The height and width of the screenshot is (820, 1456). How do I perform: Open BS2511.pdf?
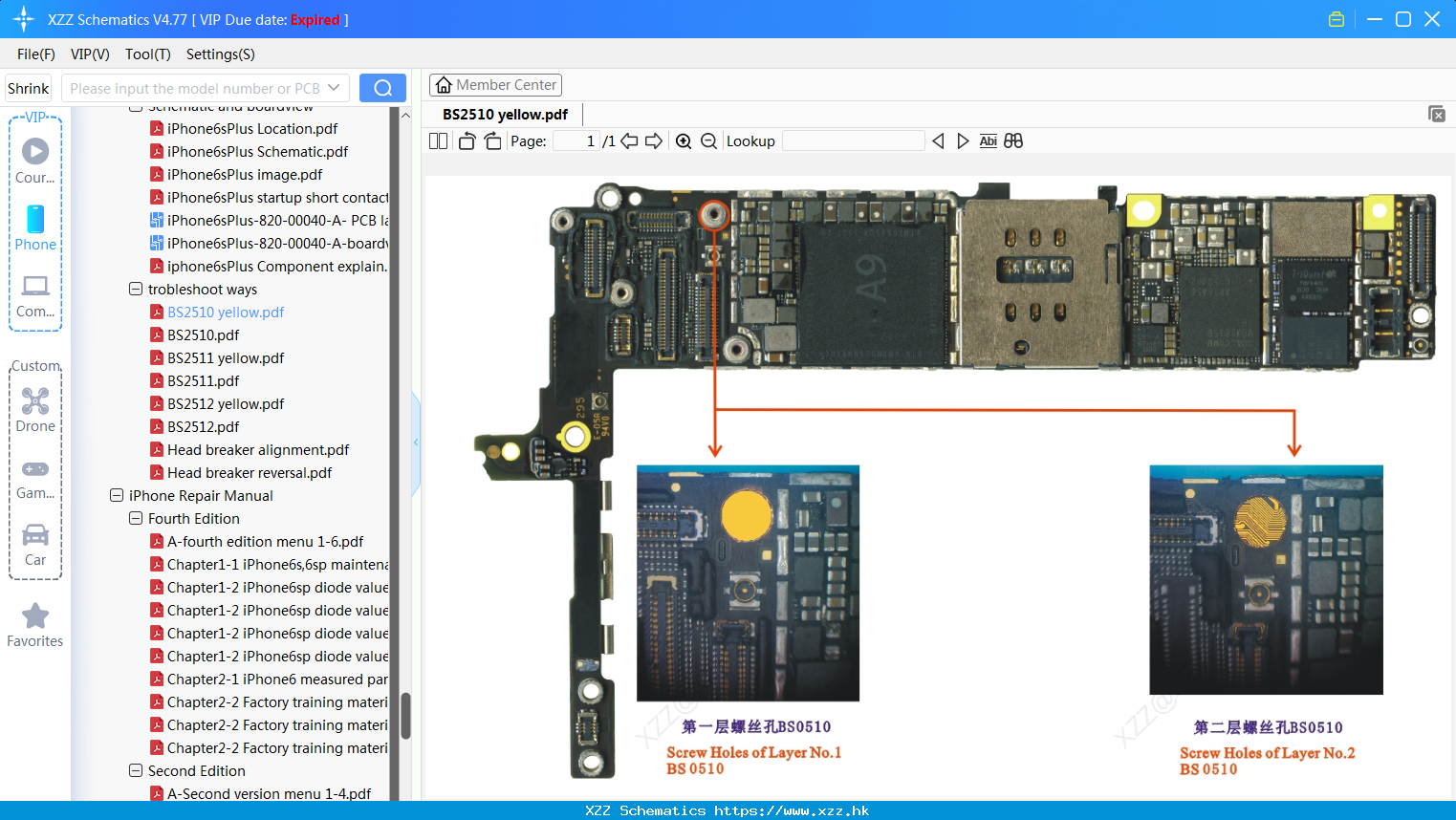coord(203,380)
